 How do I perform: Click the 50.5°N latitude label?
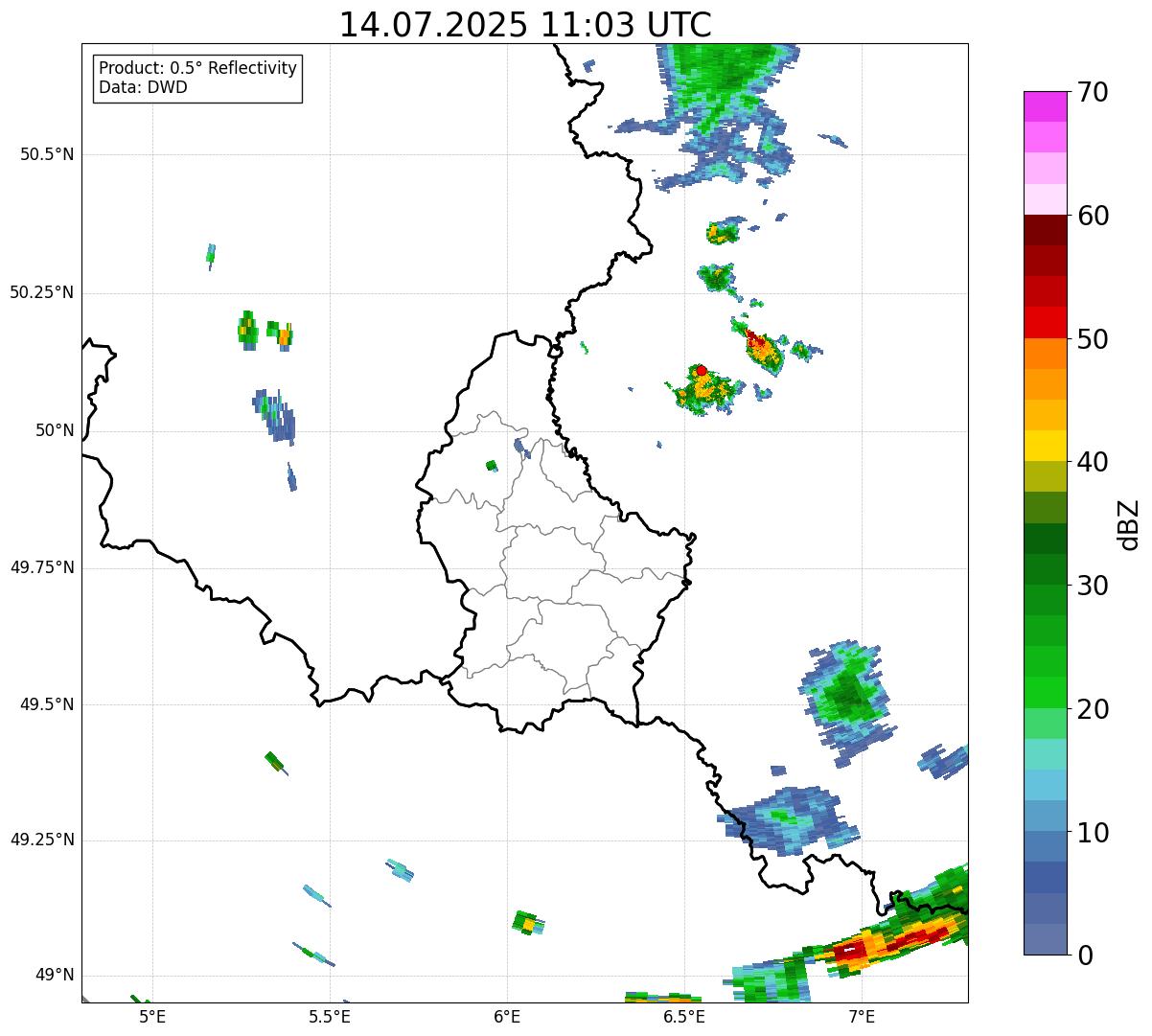click(47, 154)
